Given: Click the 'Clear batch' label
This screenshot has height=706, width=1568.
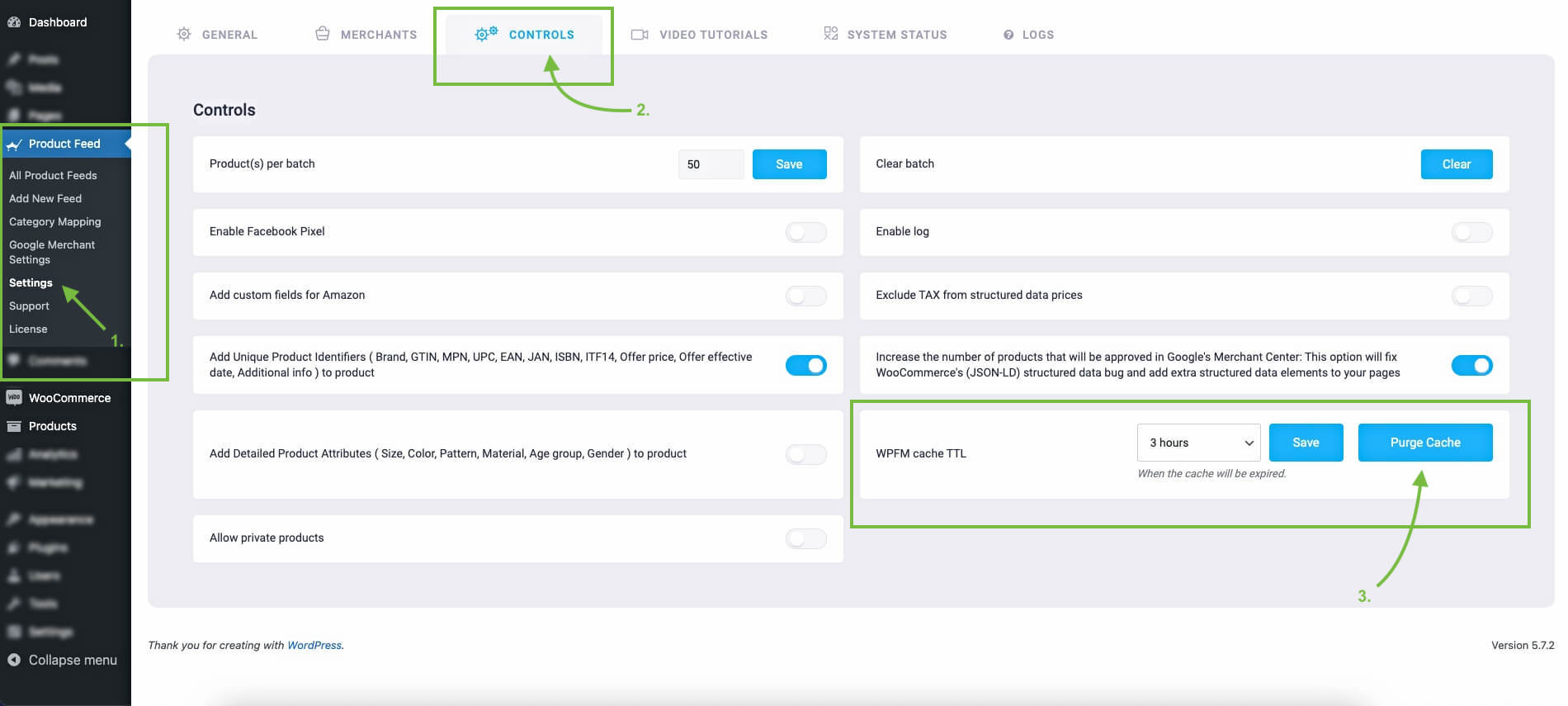Looking at the screenshot, I should (904, 163).
